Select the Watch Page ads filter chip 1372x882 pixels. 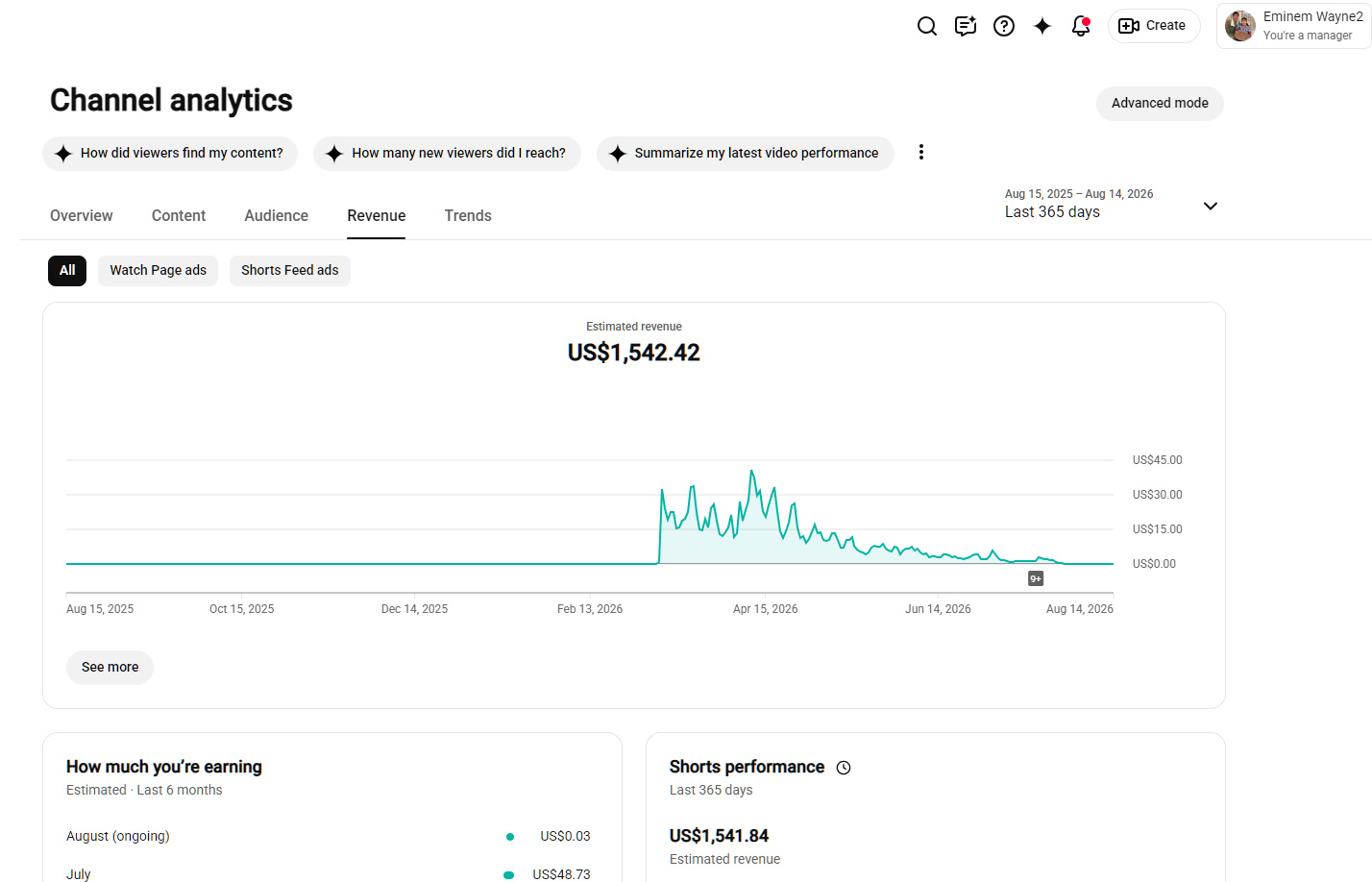[x=159, y=271]
